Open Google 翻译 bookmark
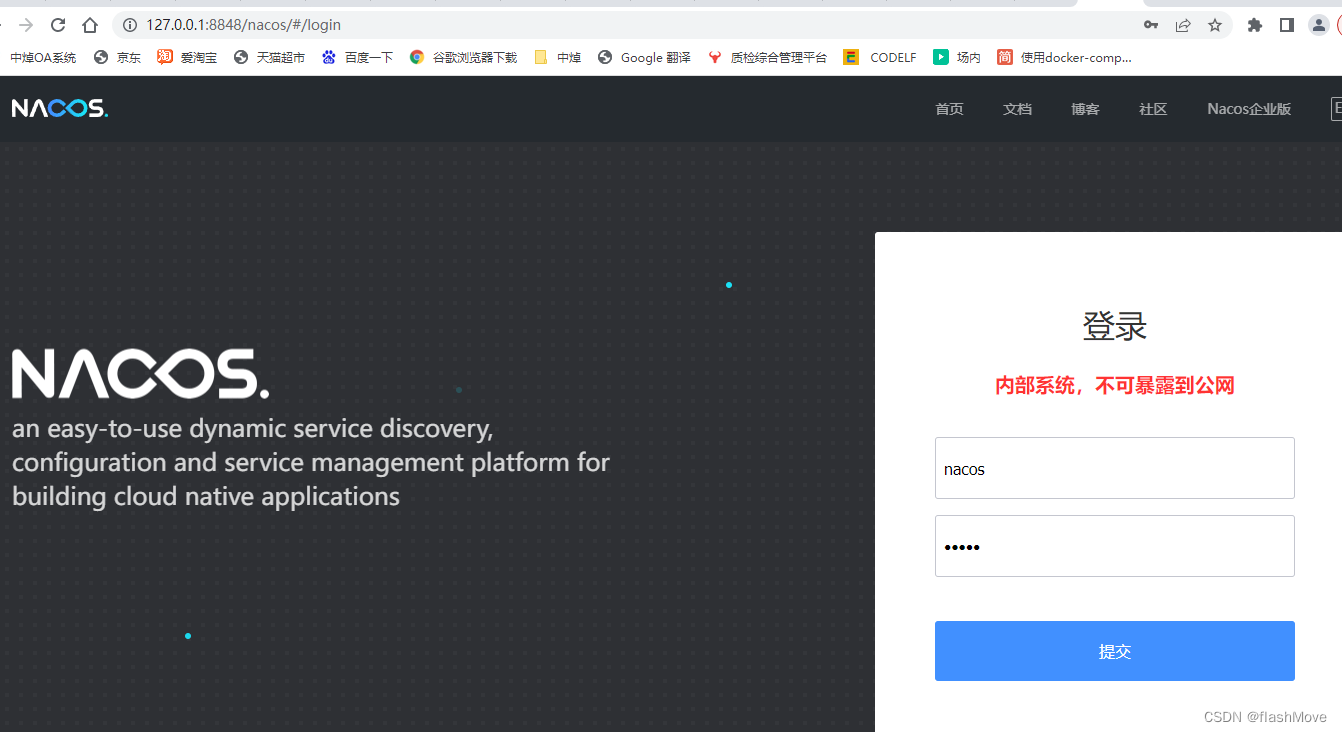Viewport: 1342px width, 732px height. (x=644, y=58)
